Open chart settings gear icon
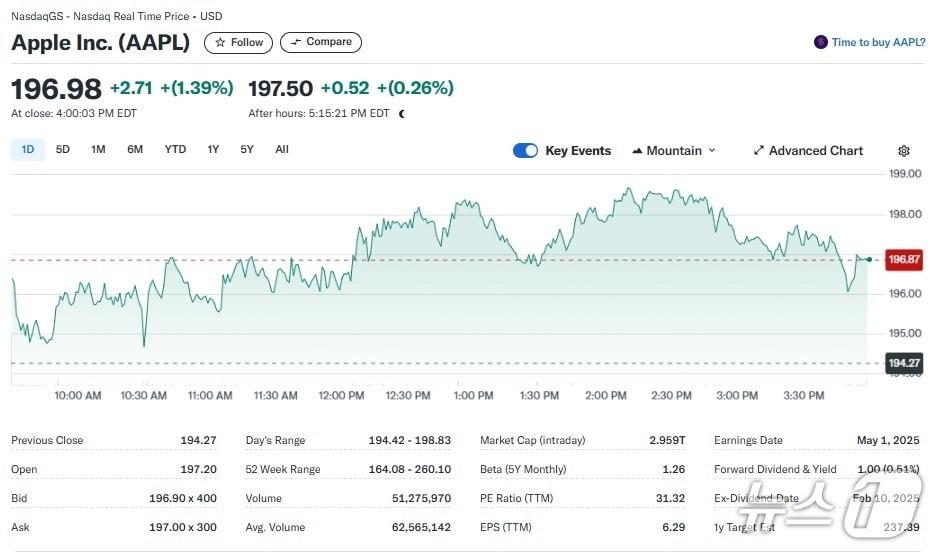936x552 pixels. (904, 151)
